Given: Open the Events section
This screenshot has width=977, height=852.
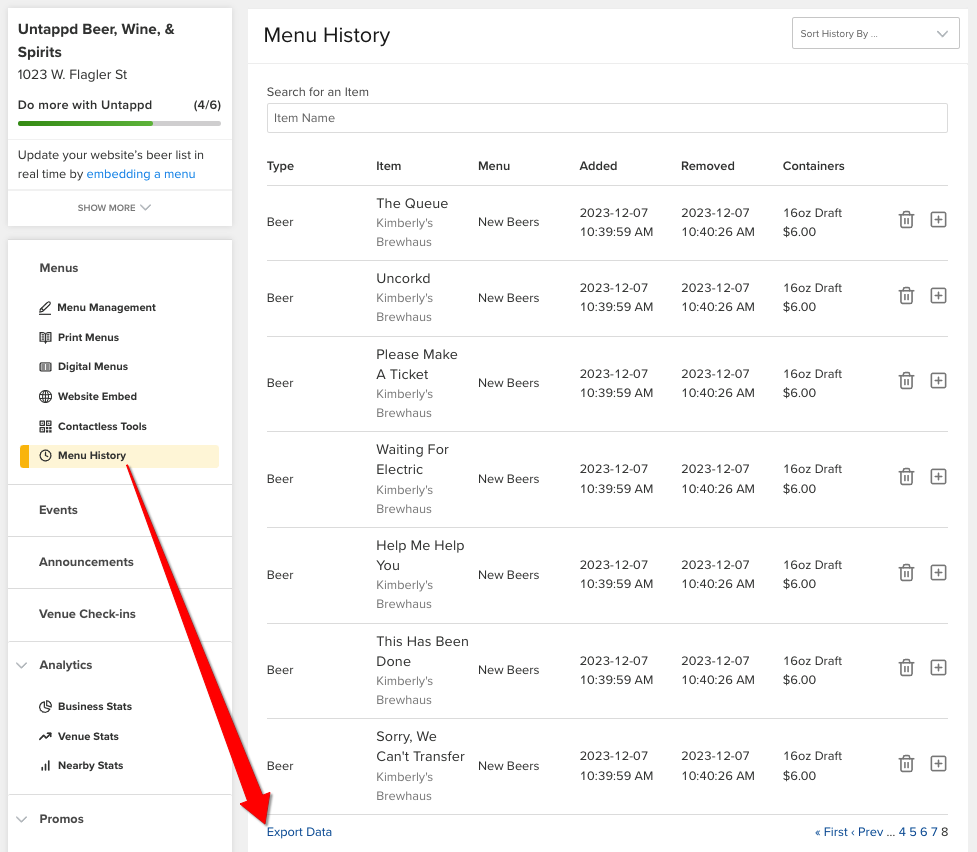Looking at the screenshot, I should point(58,510).
